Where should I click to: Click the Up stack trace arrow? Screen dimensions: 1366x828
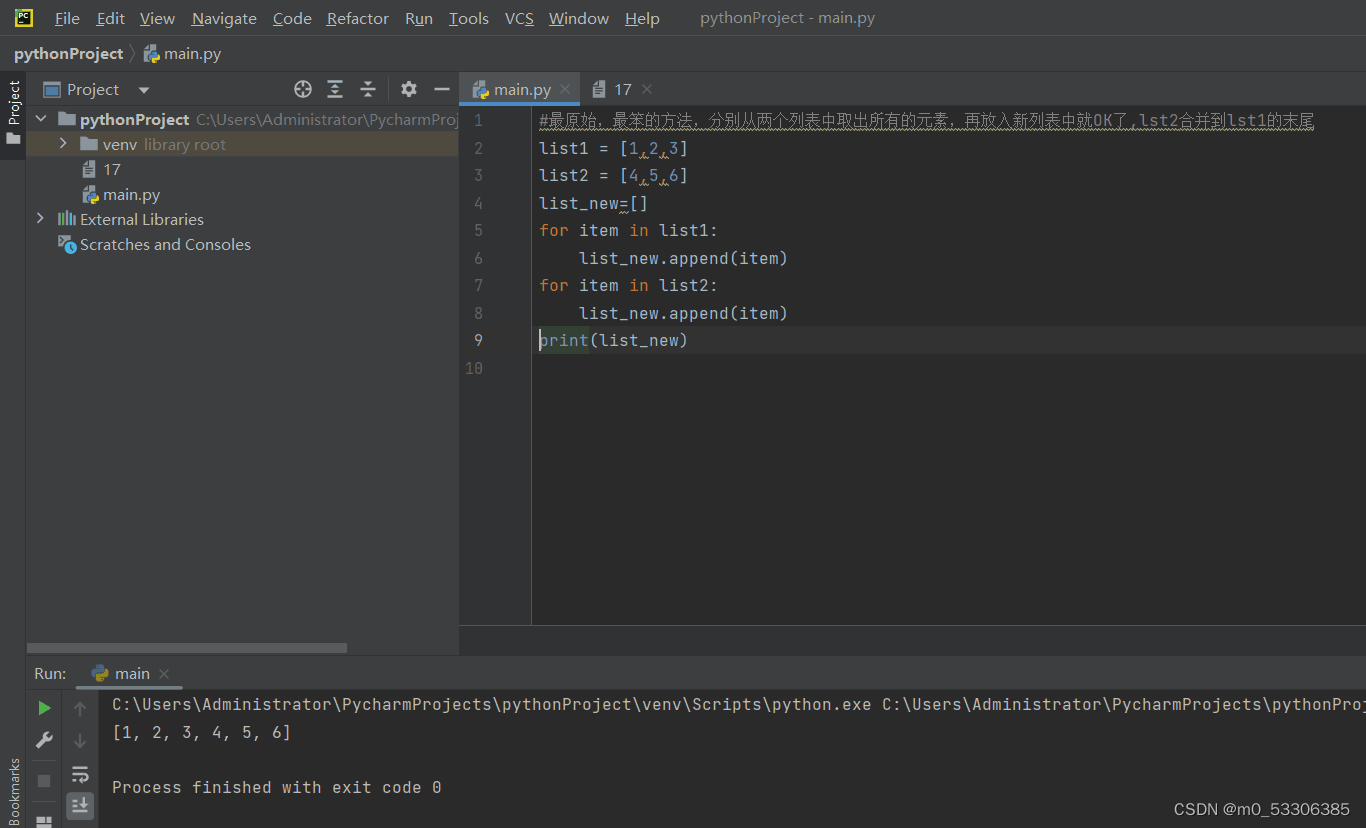80,709
